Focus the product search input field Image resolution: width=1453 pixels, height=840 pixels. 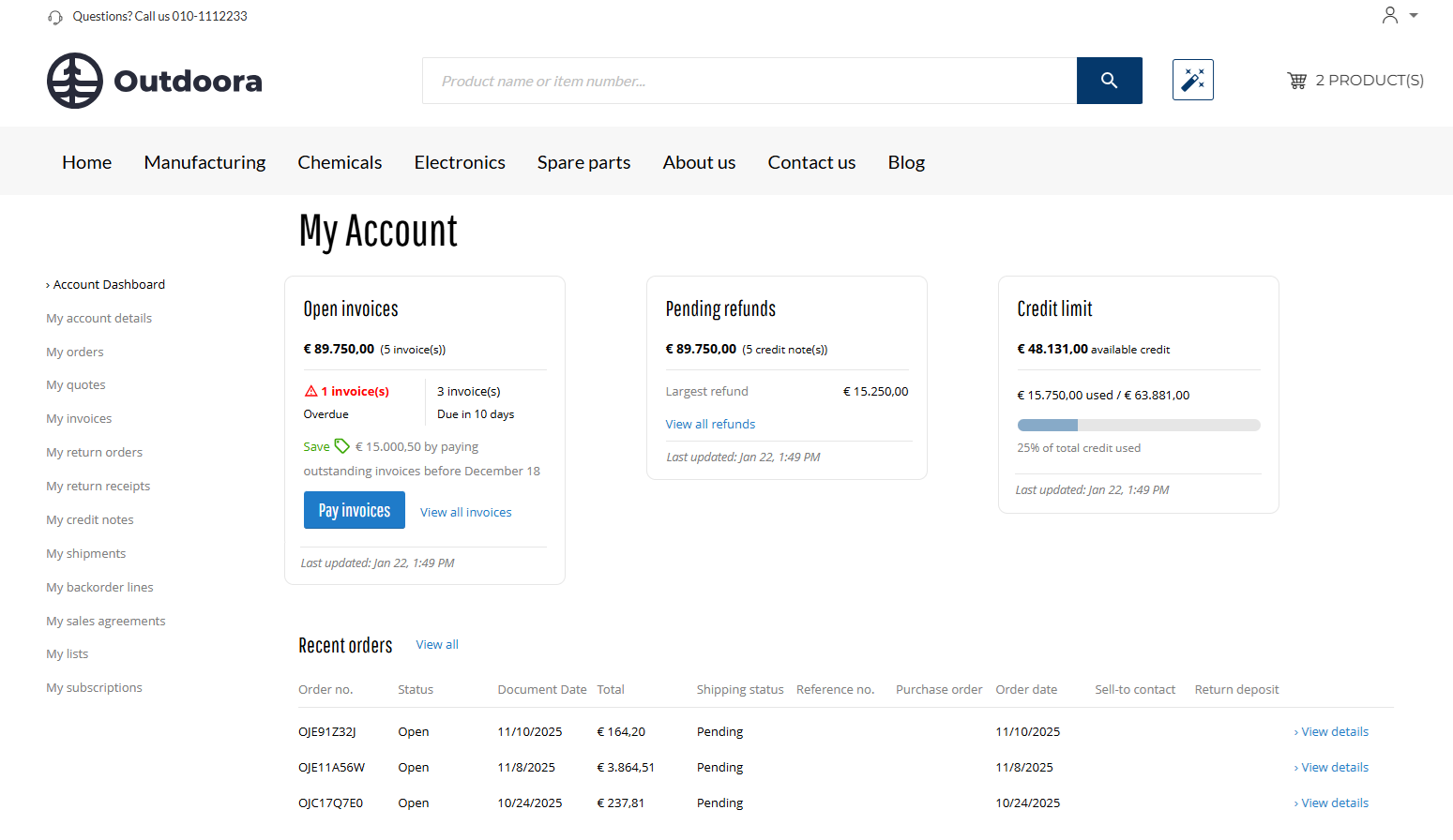(749, 81)
